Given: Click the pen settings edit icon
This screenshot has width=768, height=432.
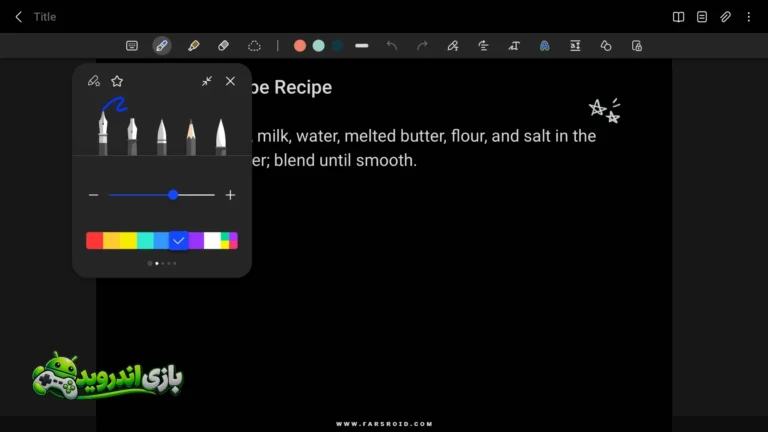Looking at the screenshot, I should click(94, 81).
